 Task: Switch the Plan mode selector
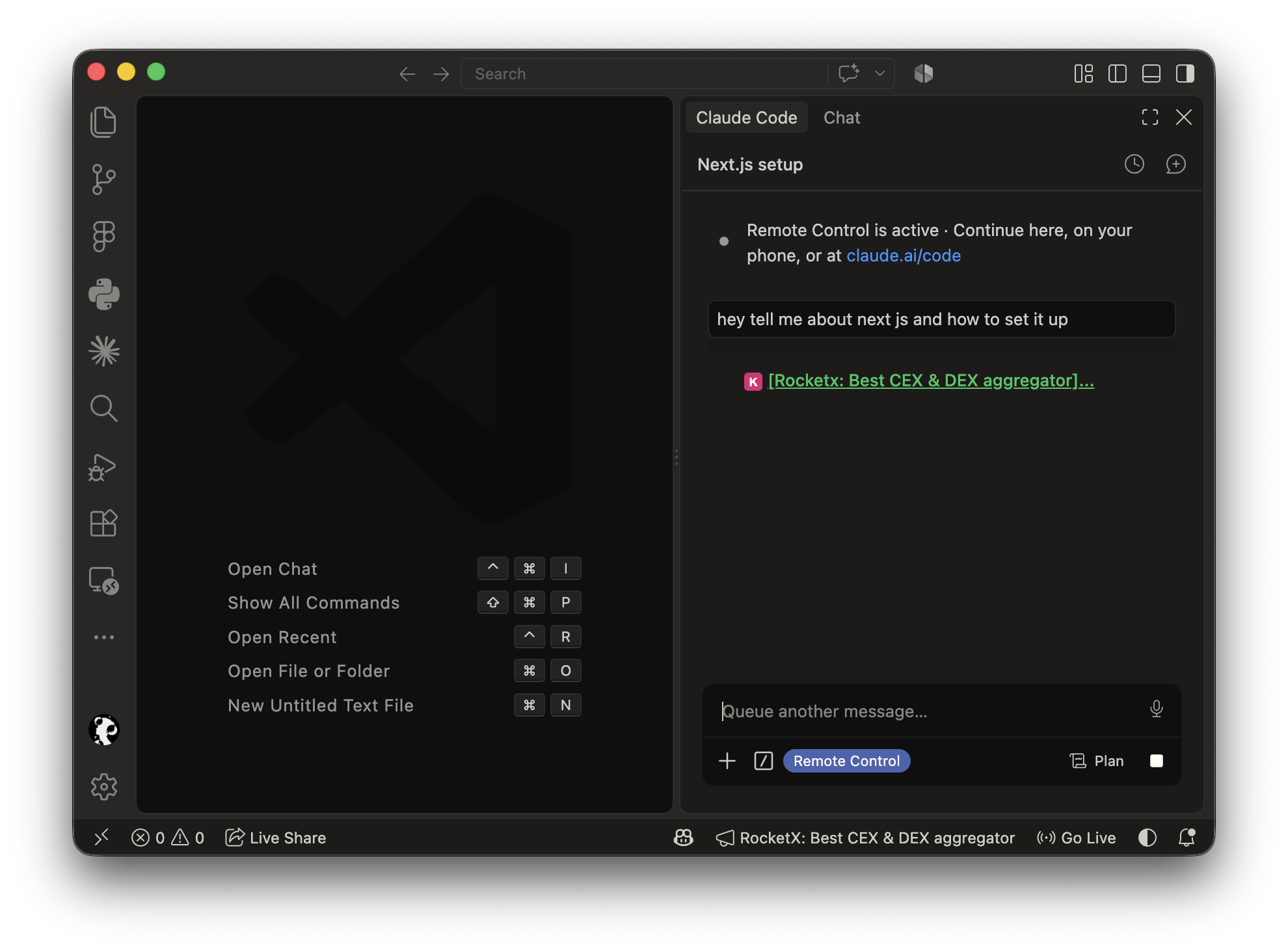click(1097, 761)
